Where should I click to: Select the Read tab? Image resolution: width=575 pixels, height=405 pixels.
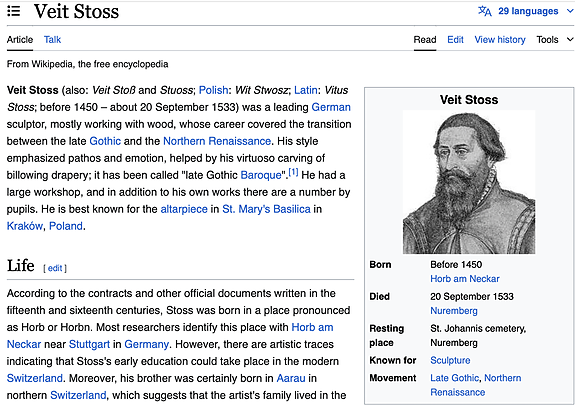[x=425, y=39]
